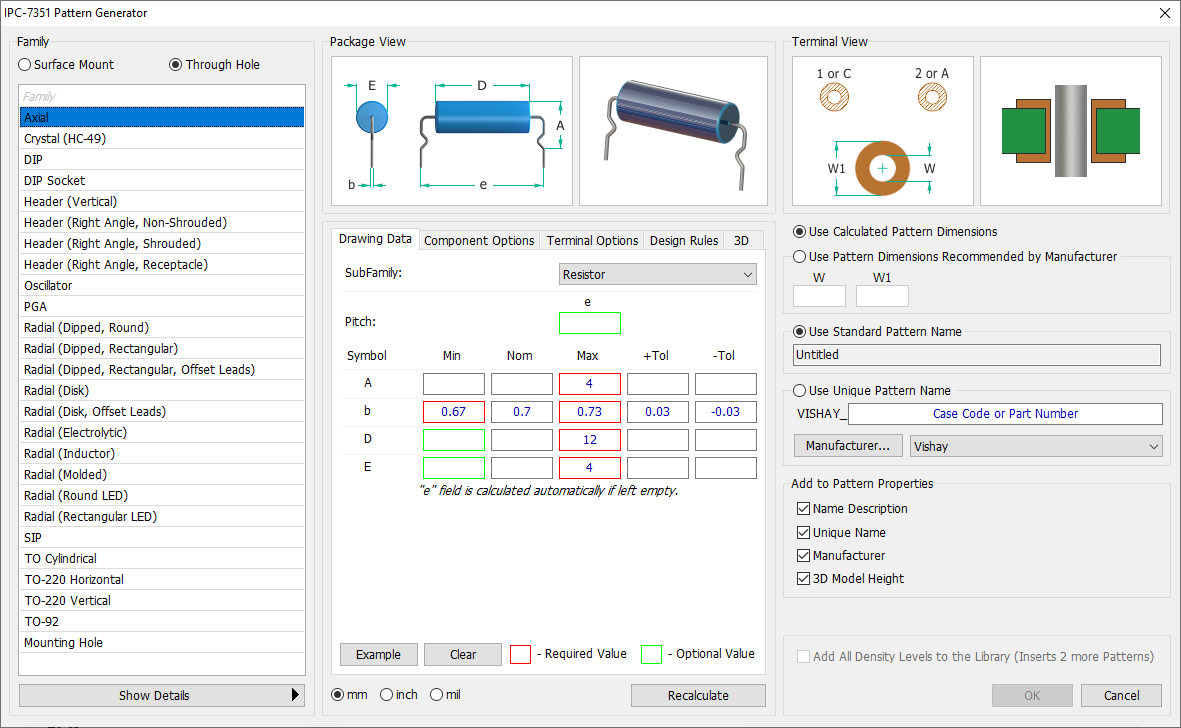The width and height of the screenshot is (1181, 728).
Task: Switch units to inch
Action: (x=386, y=694)
